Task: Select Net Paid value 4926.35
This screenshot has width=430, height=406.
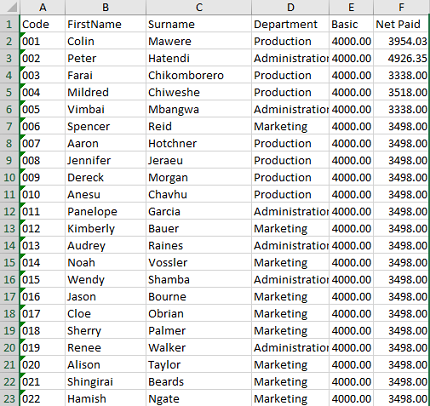Action: 401,58
